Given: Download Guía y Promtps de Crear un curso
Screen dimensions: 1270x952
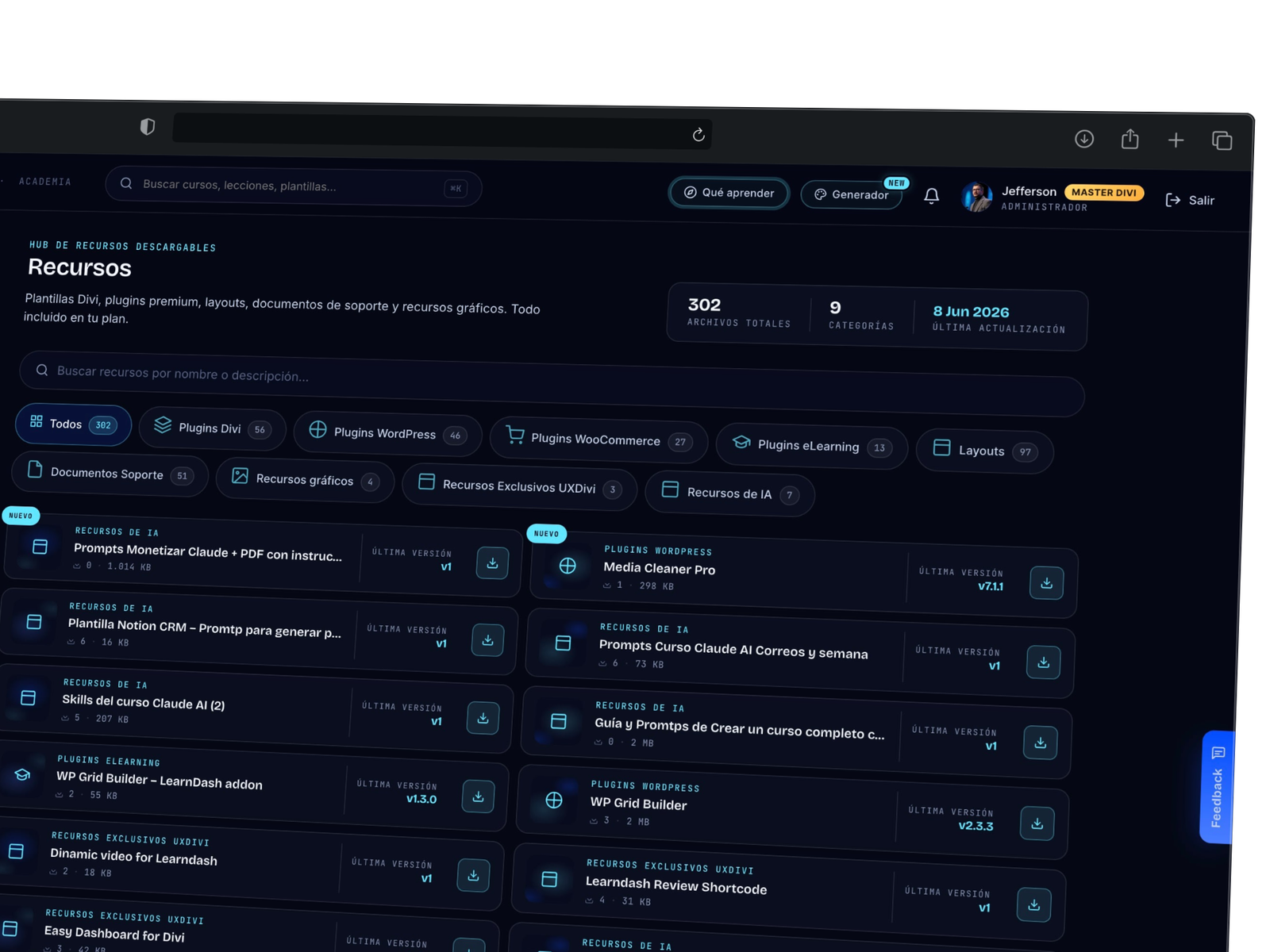Looking at the screenshot, I should tap(1041, 743).
